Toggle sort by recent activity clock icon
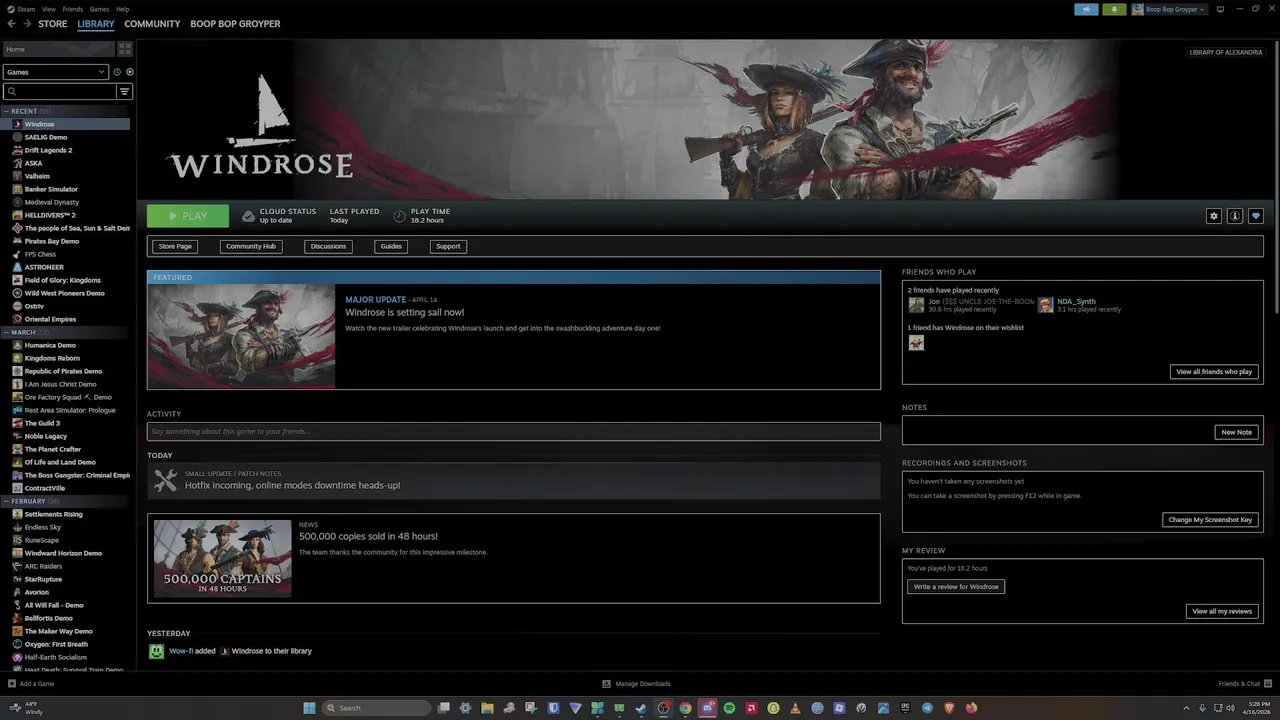Screen dimensions: 1280x720 coord(117,72)
